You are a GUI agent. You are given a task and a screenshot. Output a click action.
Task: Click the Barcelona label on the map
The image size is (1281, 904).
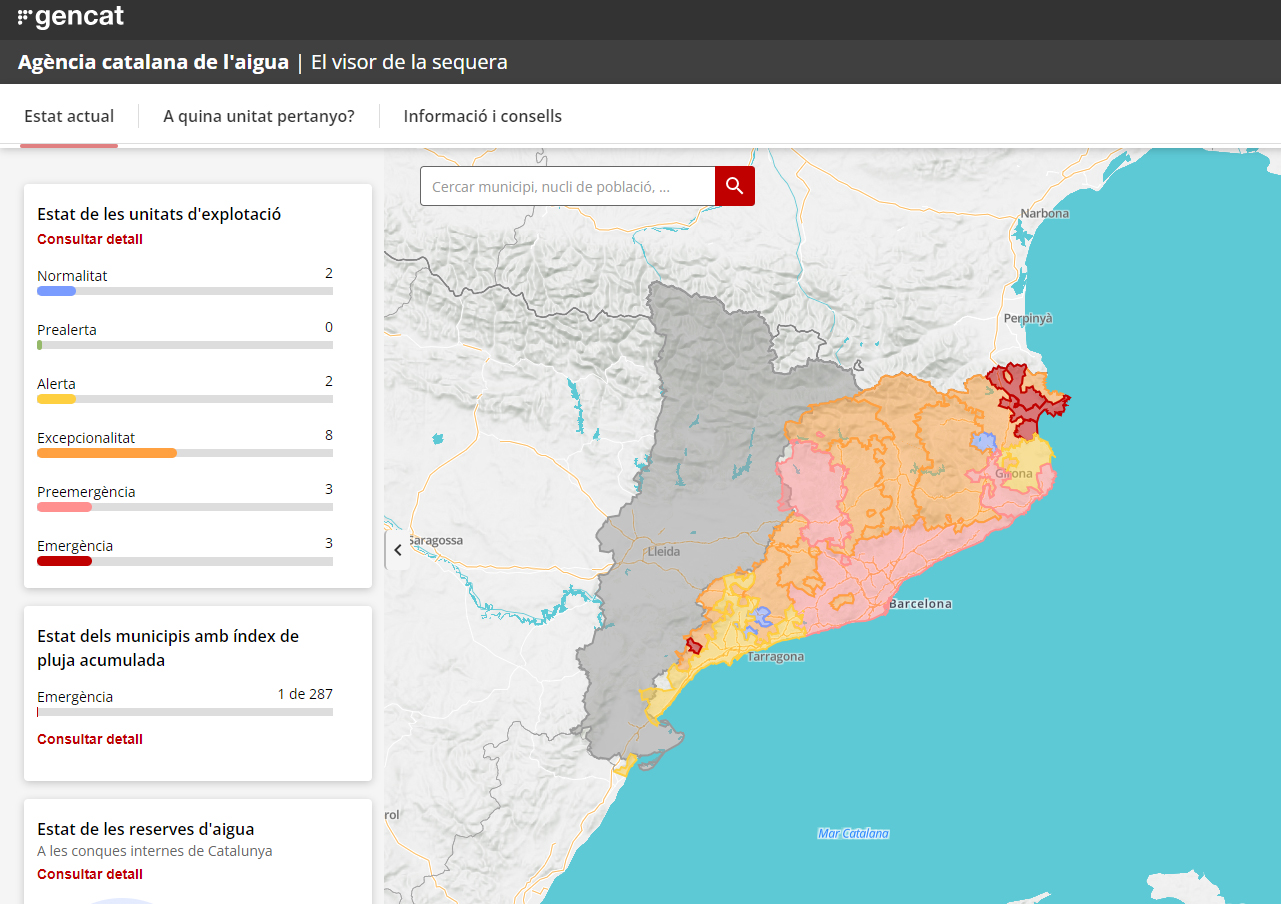click(x=920, y=604)
